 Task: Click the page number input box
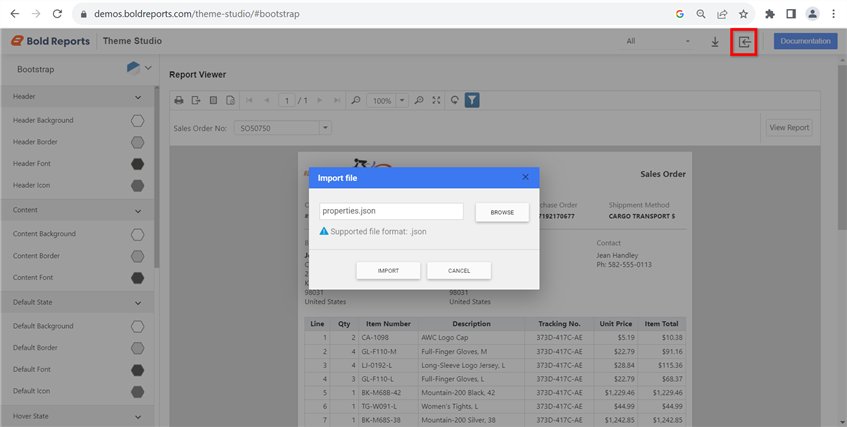287,101
